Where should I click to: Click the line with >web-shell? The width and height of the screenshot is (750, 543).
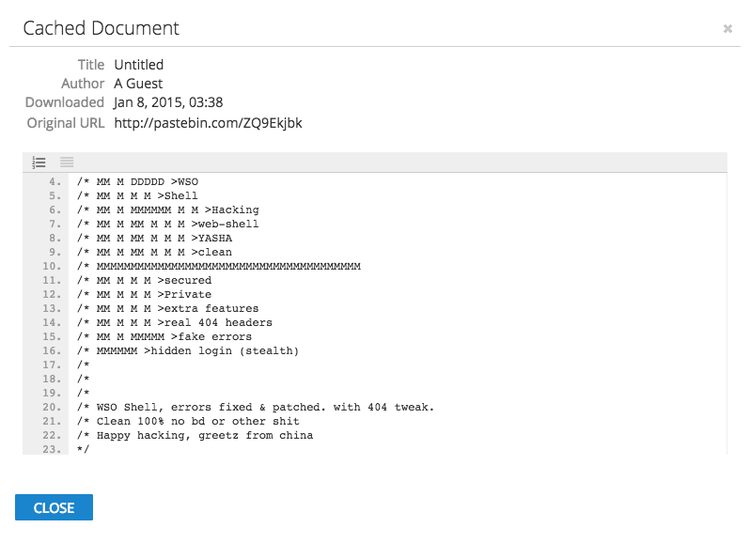coord(168,224)
